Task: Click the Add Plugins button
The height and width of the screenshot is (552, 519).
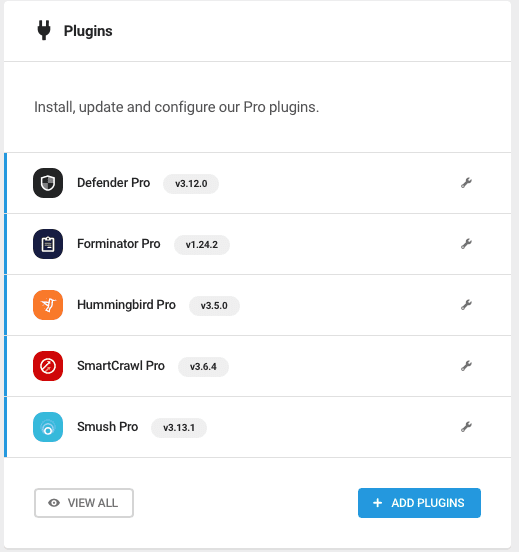Action: [x=419, y=503]
